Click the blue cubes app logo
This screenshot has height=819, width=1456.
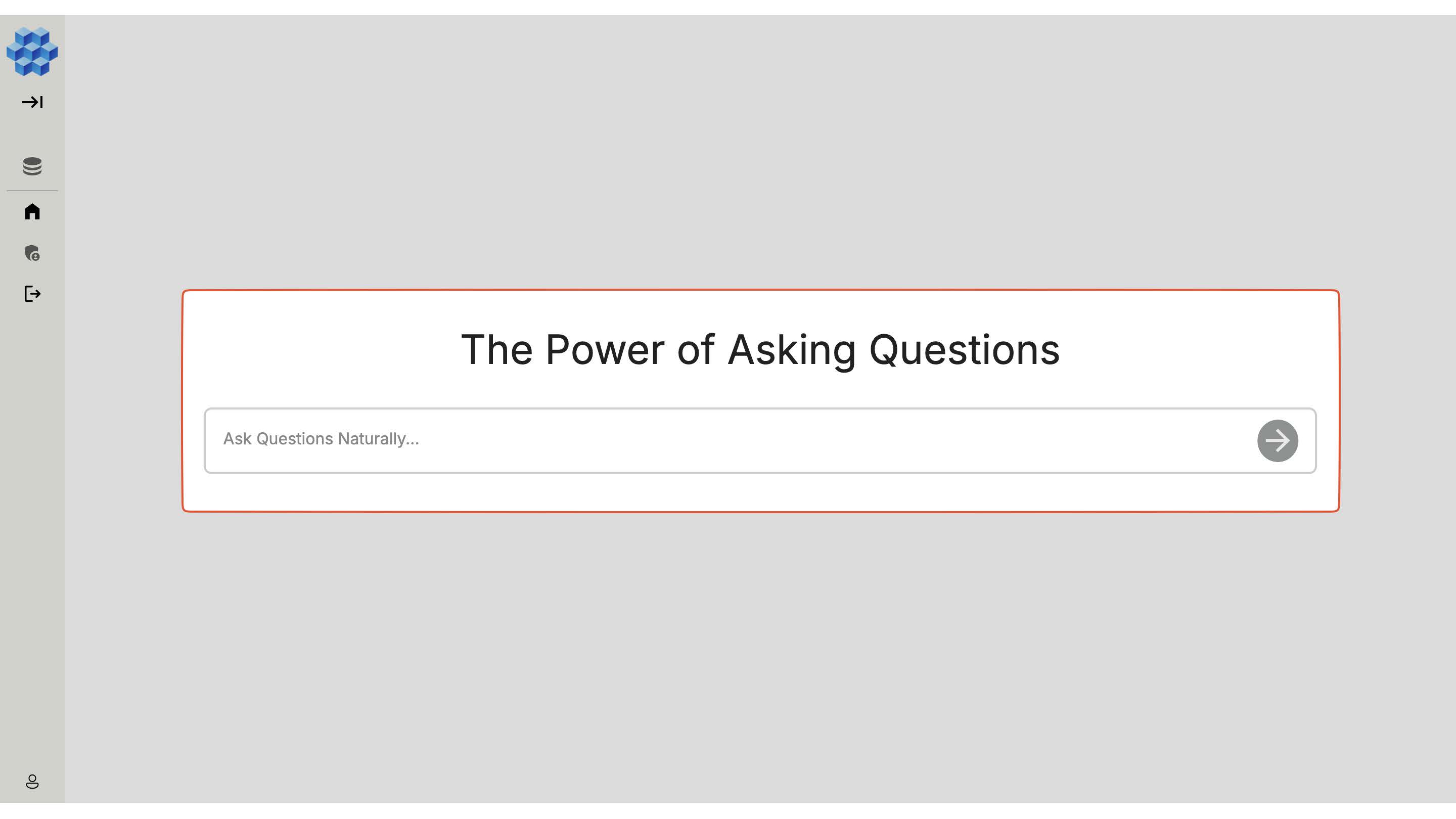(x=32, y=52)
